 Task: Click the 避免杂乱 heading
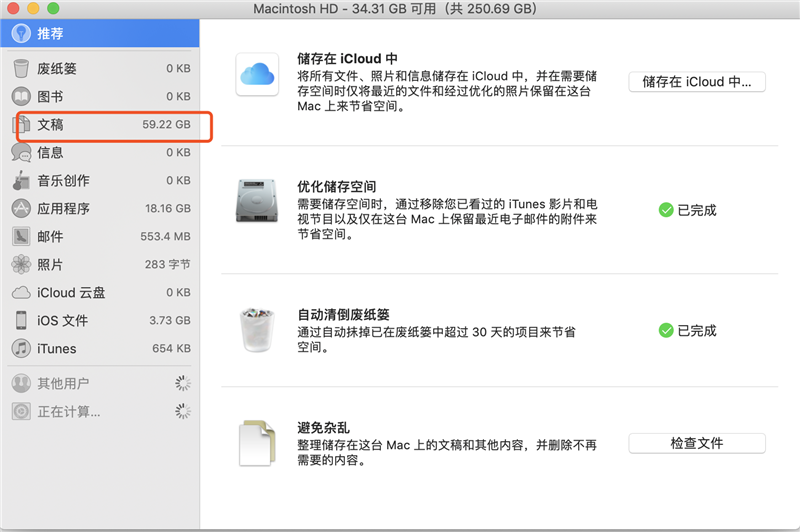(x=323, y=427)
